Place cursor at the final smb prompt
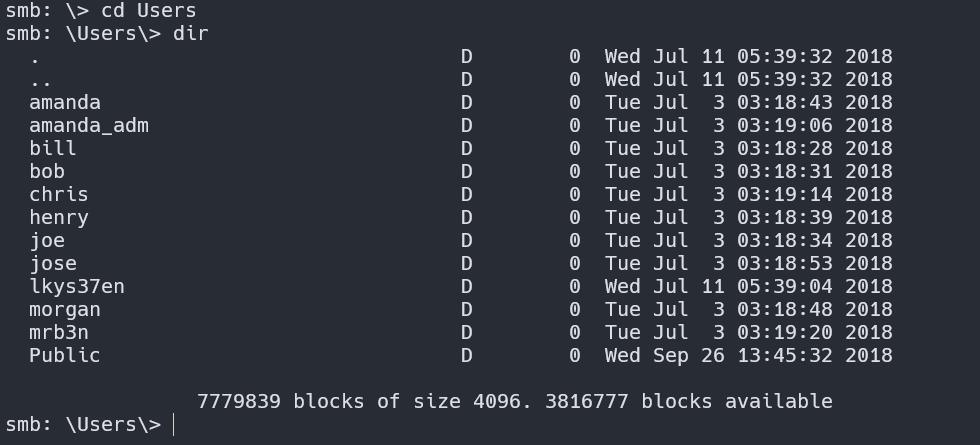980x445 pixels. (173, 424)
